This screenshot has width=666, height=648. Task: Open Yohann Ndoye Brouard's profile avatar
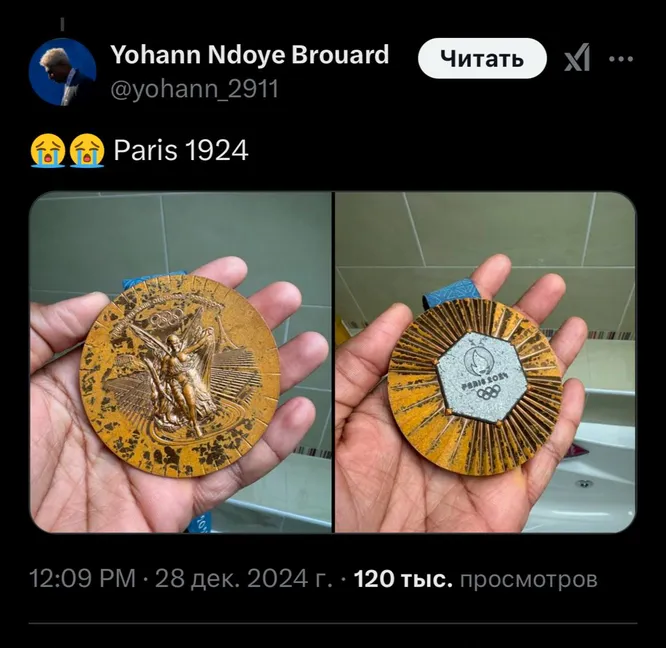pos(62,71)
